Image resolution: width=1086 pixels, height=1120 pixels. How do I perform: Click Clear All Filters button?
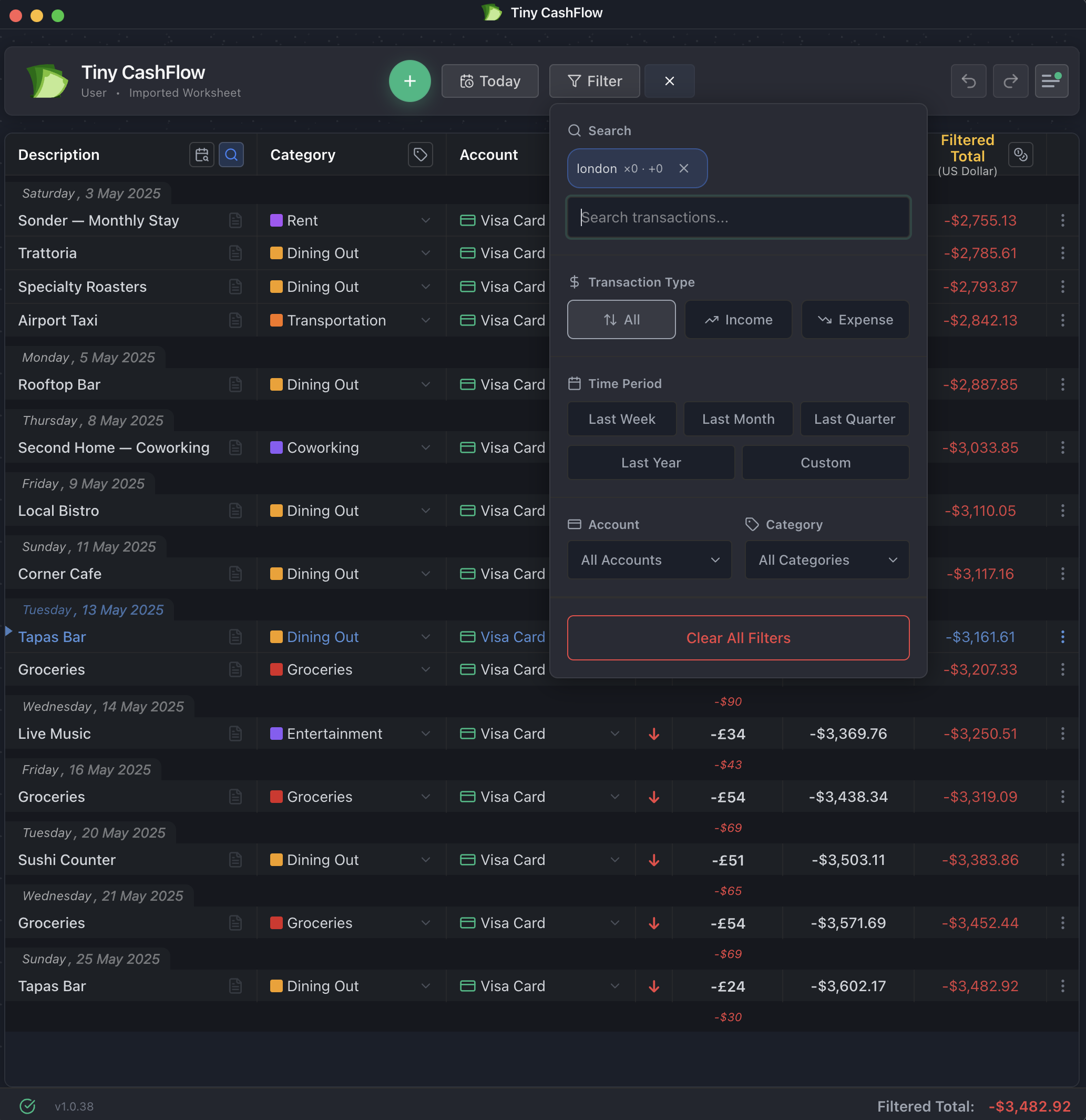(738, 638)
